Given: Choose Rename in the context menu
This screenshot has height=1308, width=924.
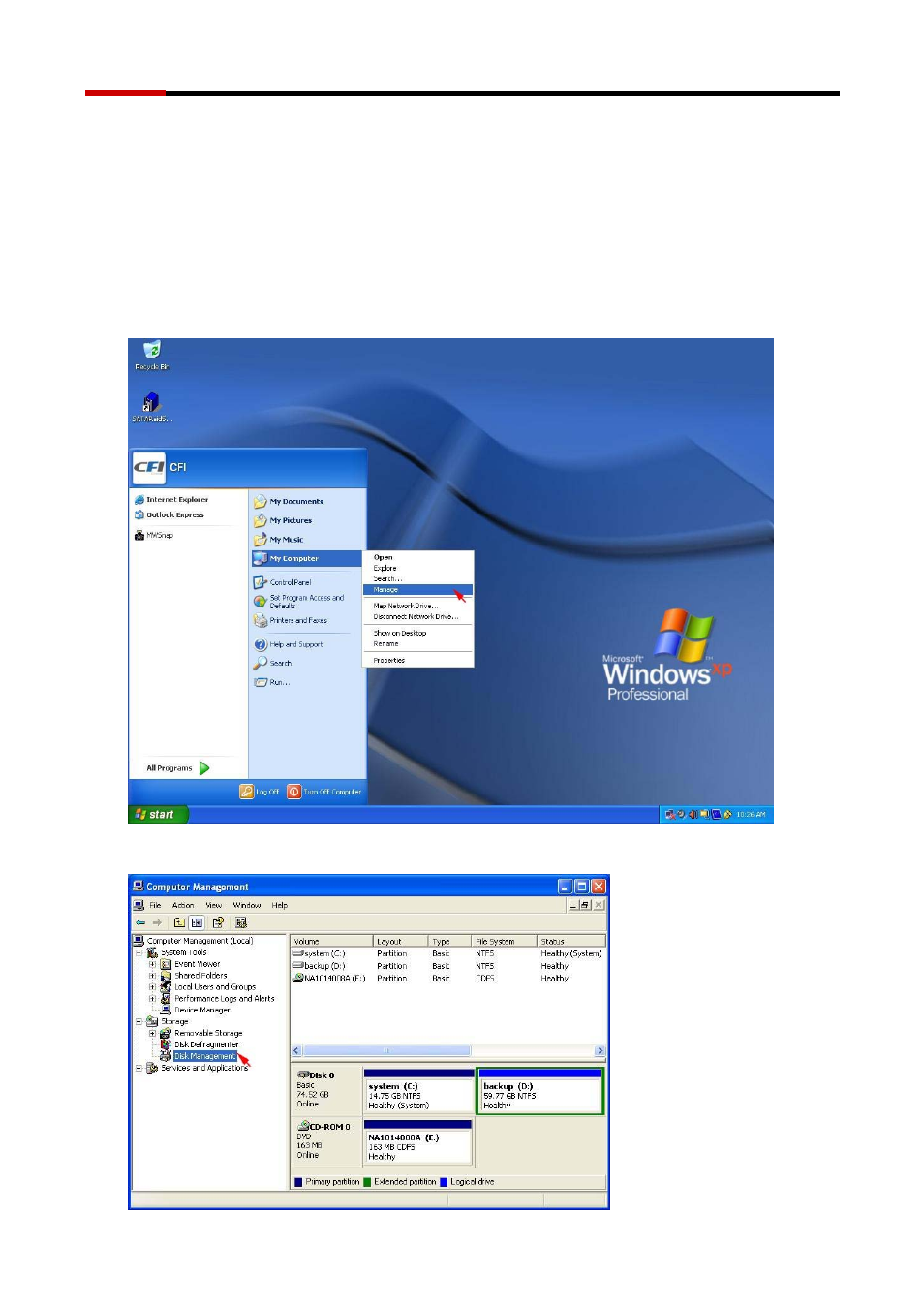Looking at the screenshot, I should [385, 643].
